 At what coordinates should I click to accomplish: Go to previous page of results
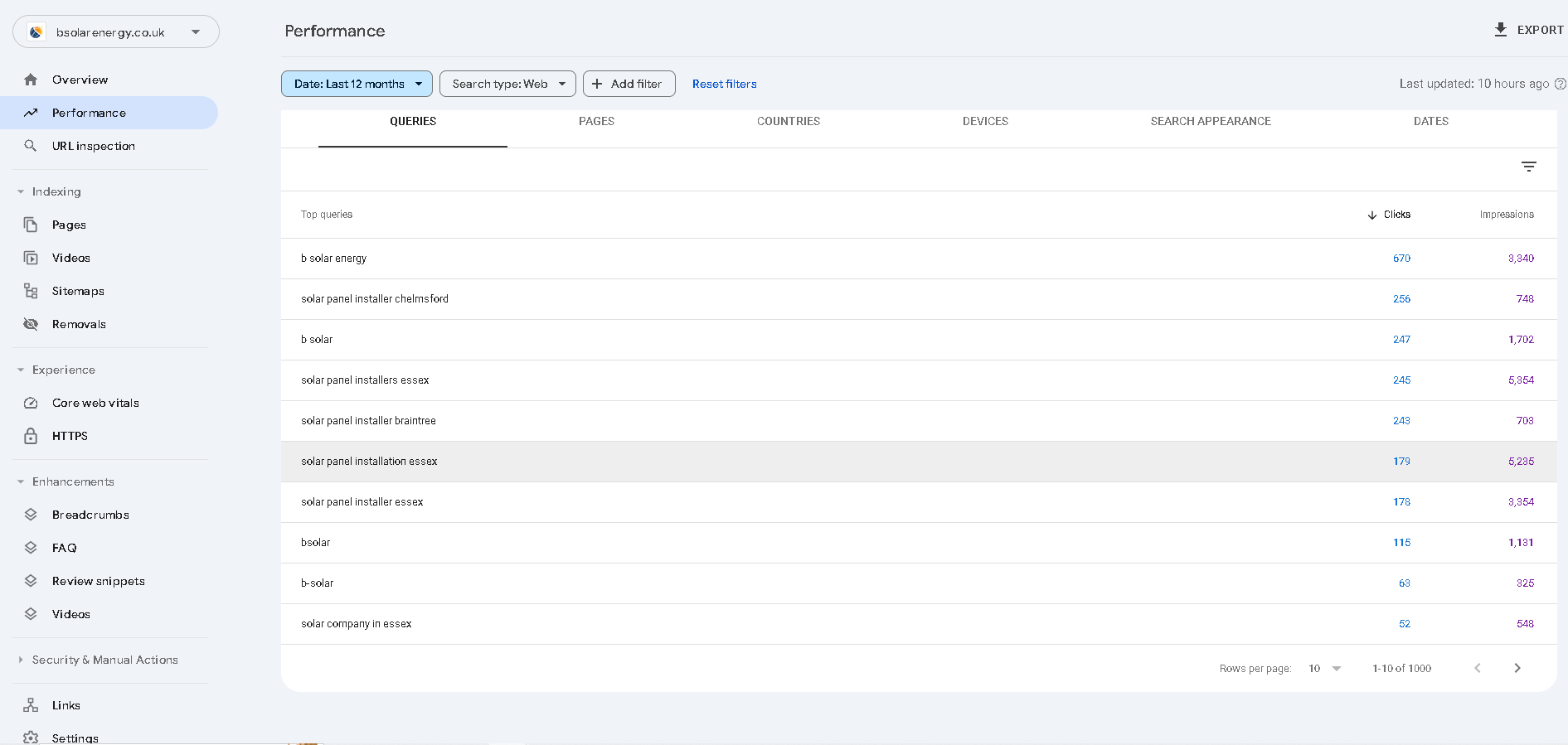1477,668
